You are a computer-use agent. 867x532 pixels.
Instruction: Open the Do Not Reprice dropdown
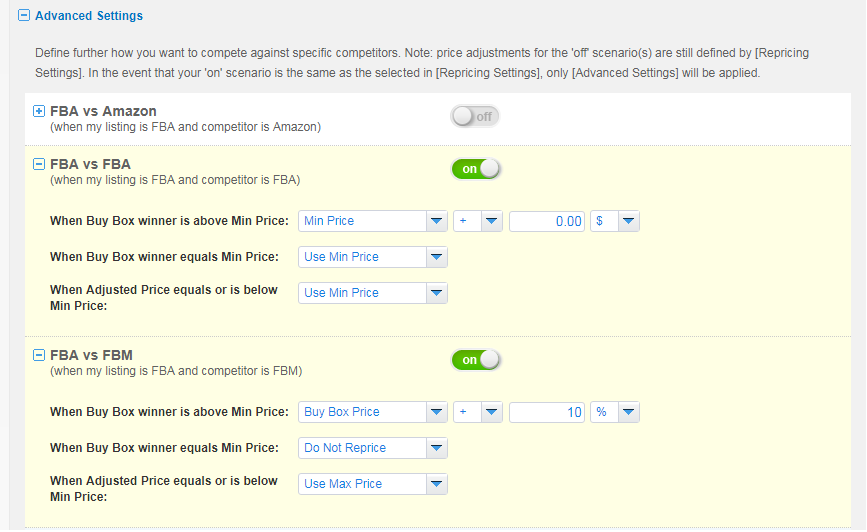[x=373, y=448]
